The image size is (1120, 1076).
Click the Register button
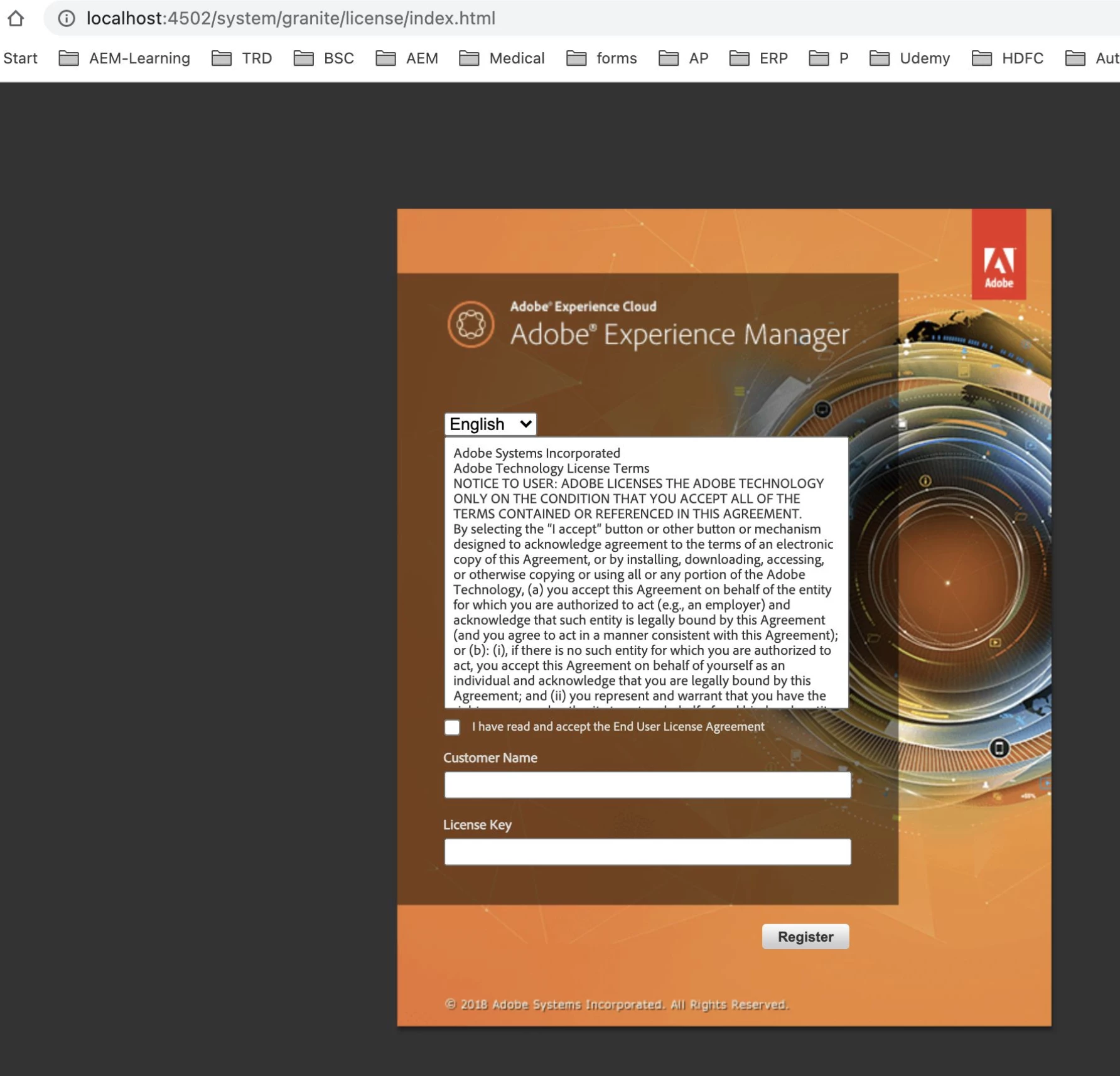[805, 937]
